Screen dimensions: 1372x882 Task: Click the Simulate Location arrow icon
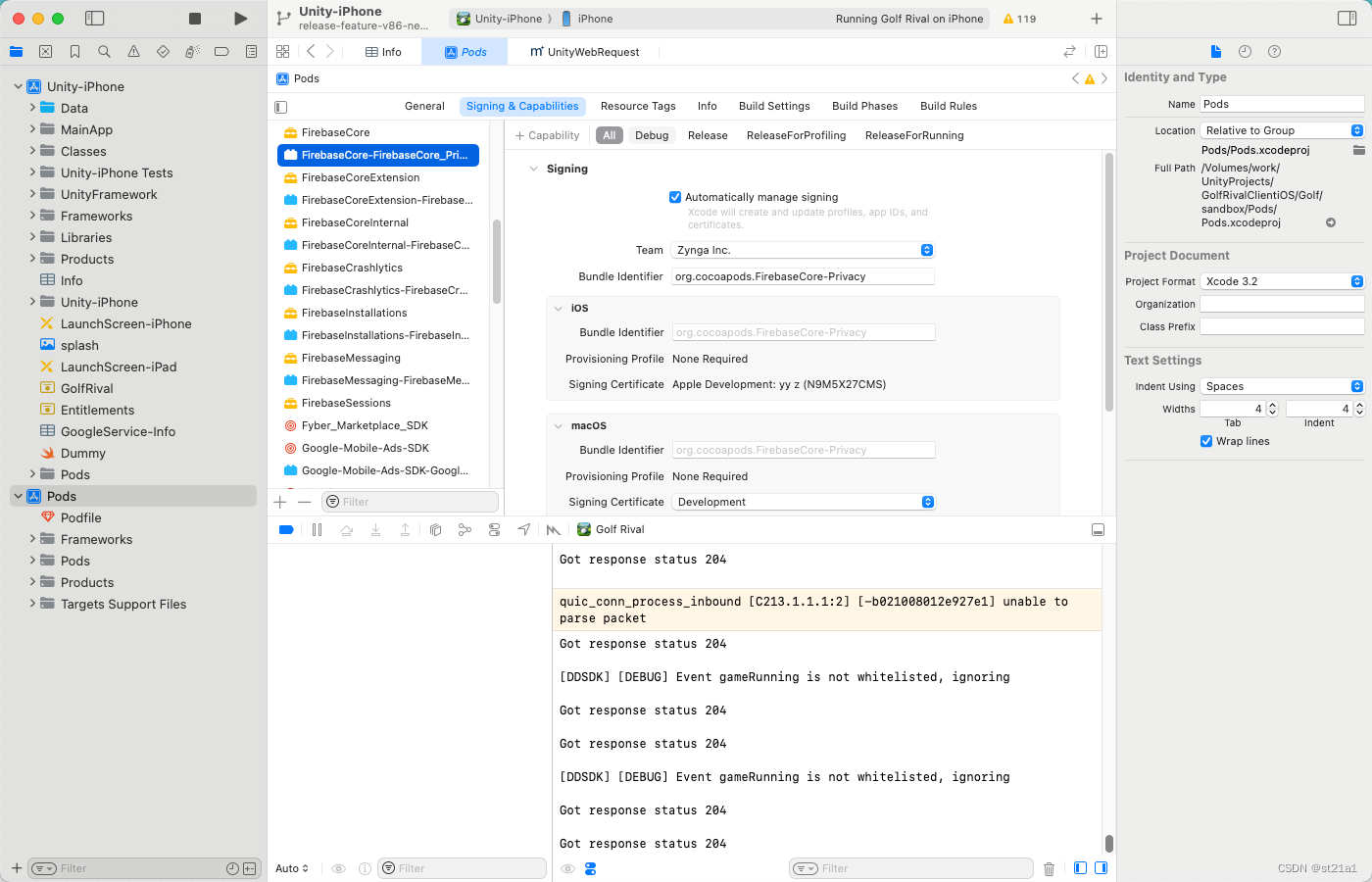[x=524, y=530]
